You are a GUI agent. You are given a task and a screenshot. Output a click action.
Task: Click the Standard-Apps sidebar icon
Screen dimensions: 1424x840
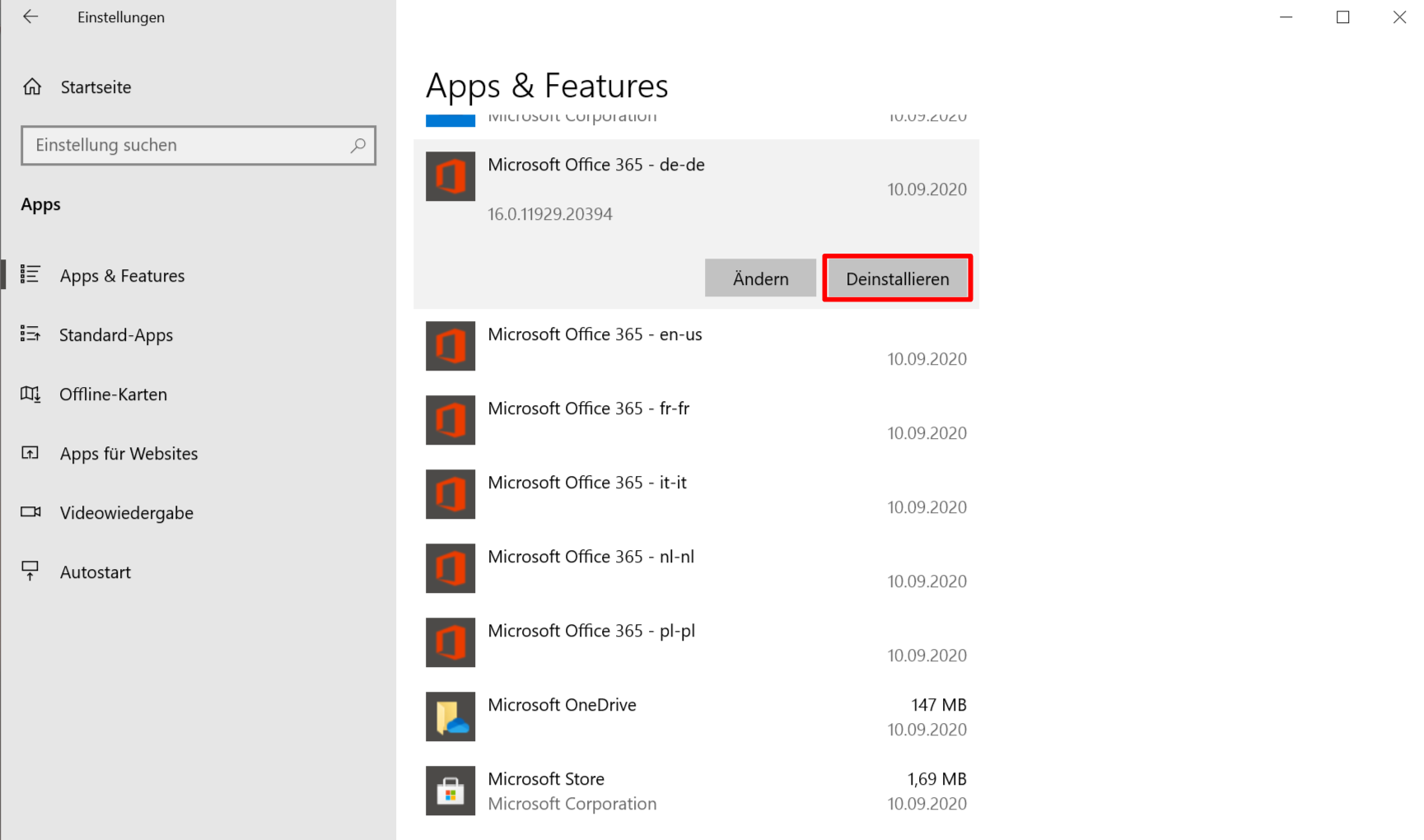[x=30, y=334]
